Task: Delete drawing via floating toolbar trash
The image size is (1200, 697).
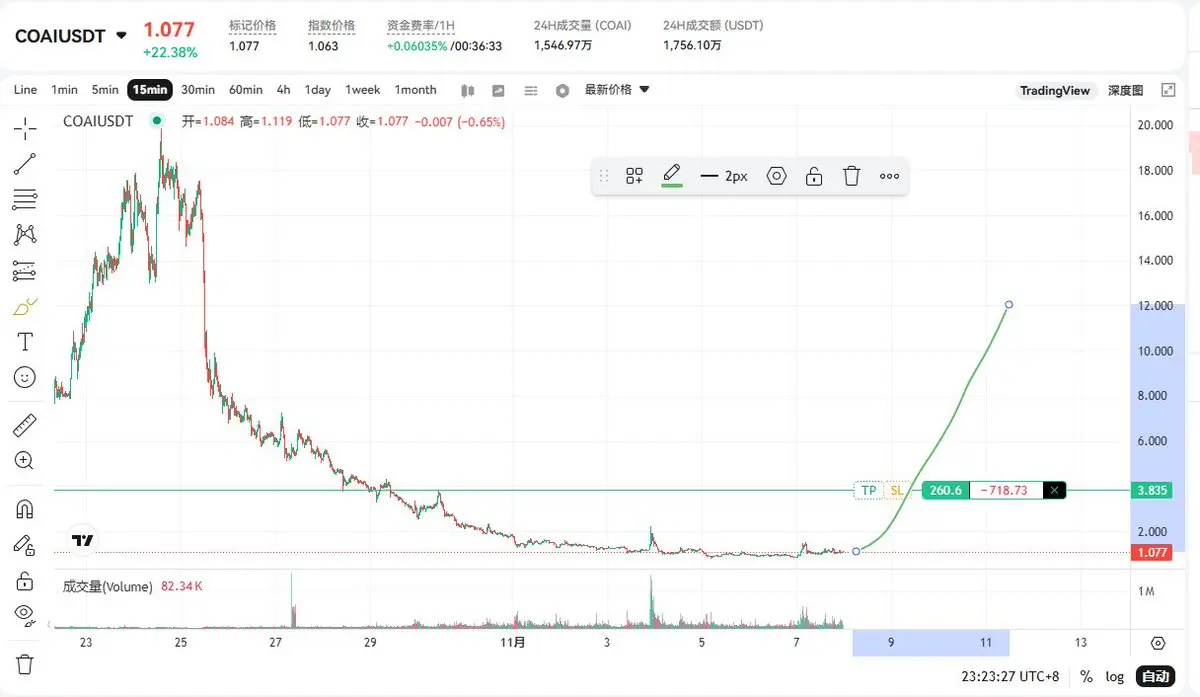Action: (851, 176)
